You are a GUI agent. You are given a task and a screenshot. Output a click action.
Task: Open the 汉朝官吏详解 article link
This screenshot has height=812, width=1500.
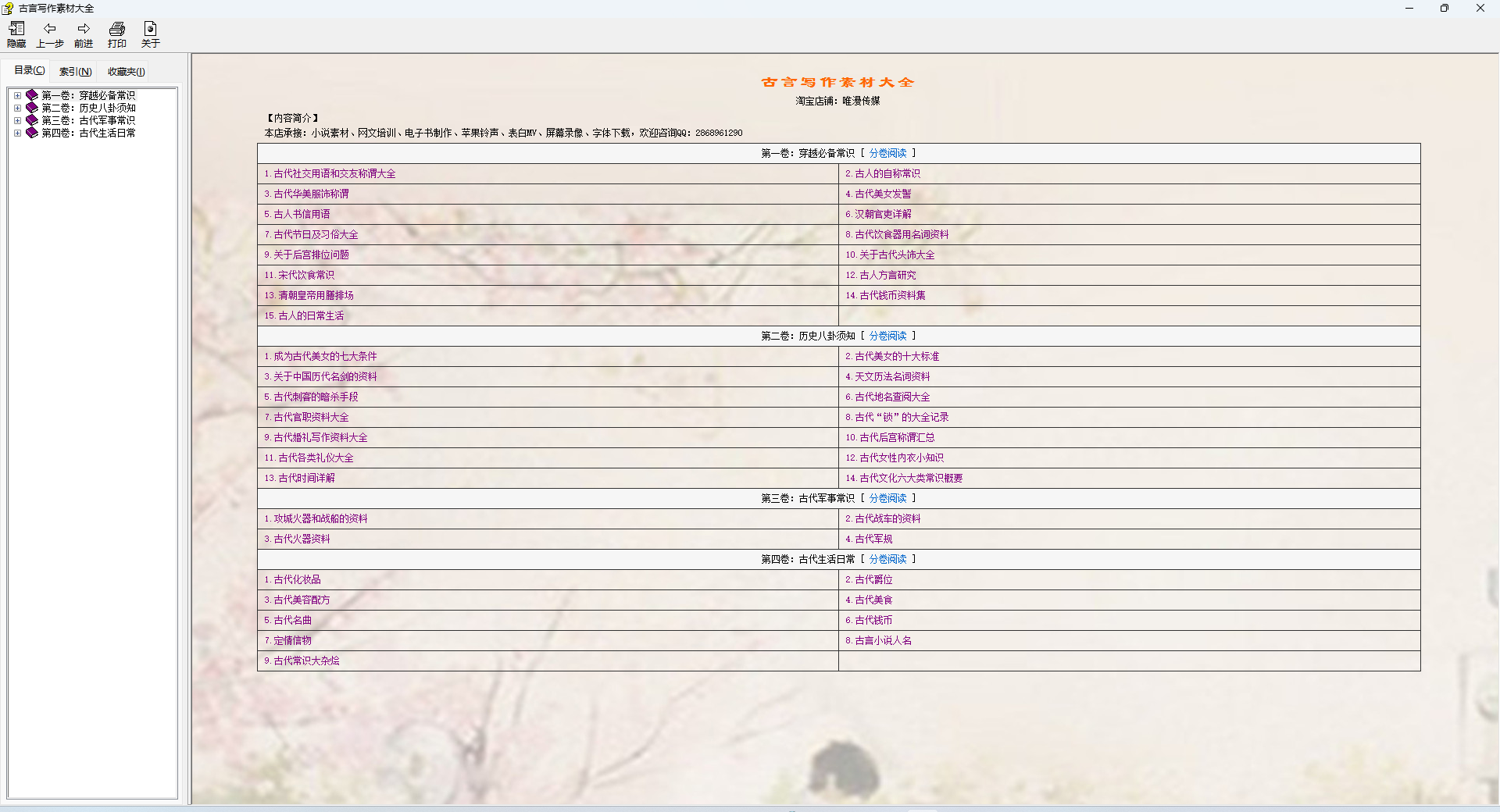click(883, 214)
